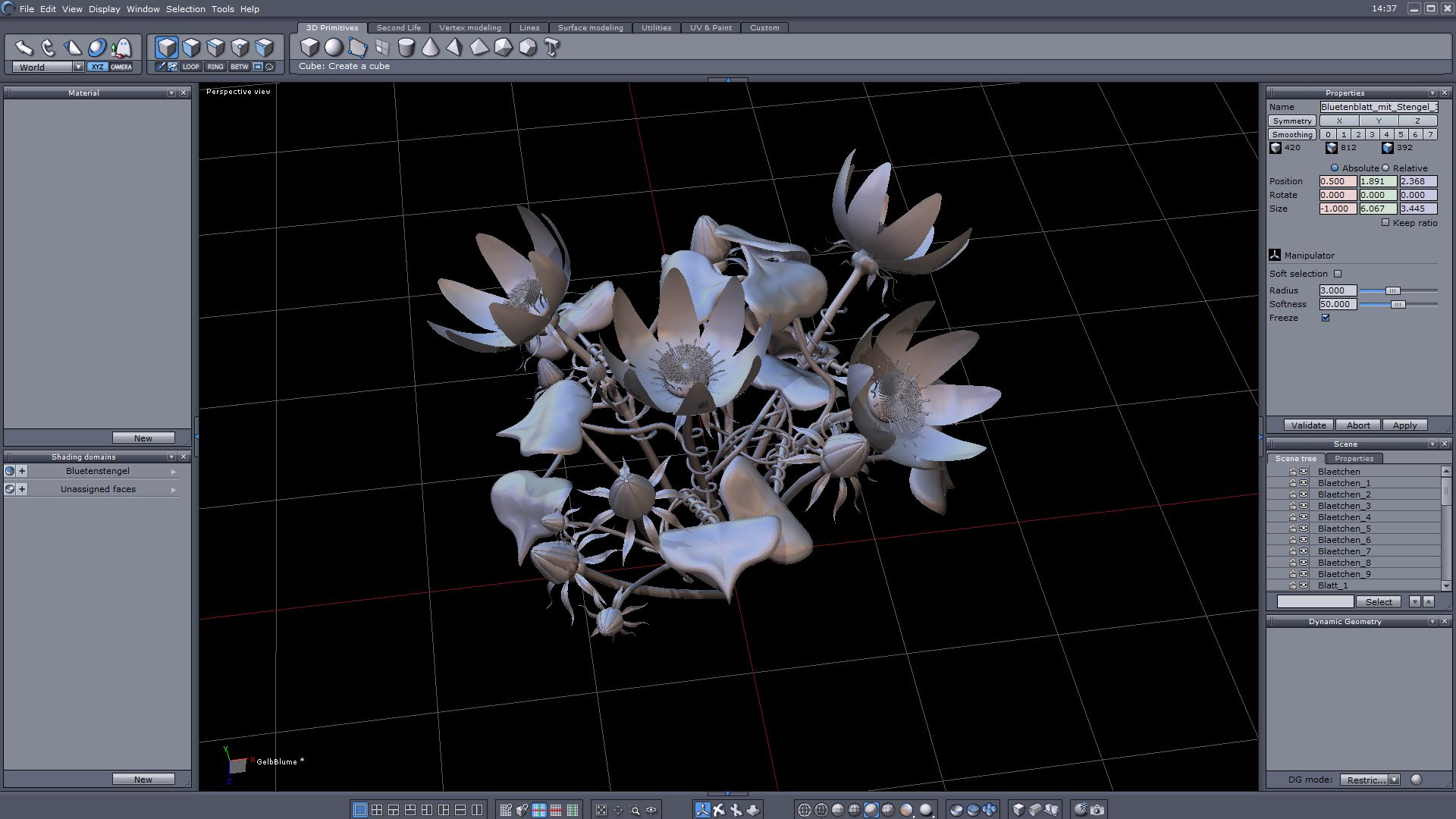Toggle visibility eye of Blaetchen_3

(x=1304, y=506)
